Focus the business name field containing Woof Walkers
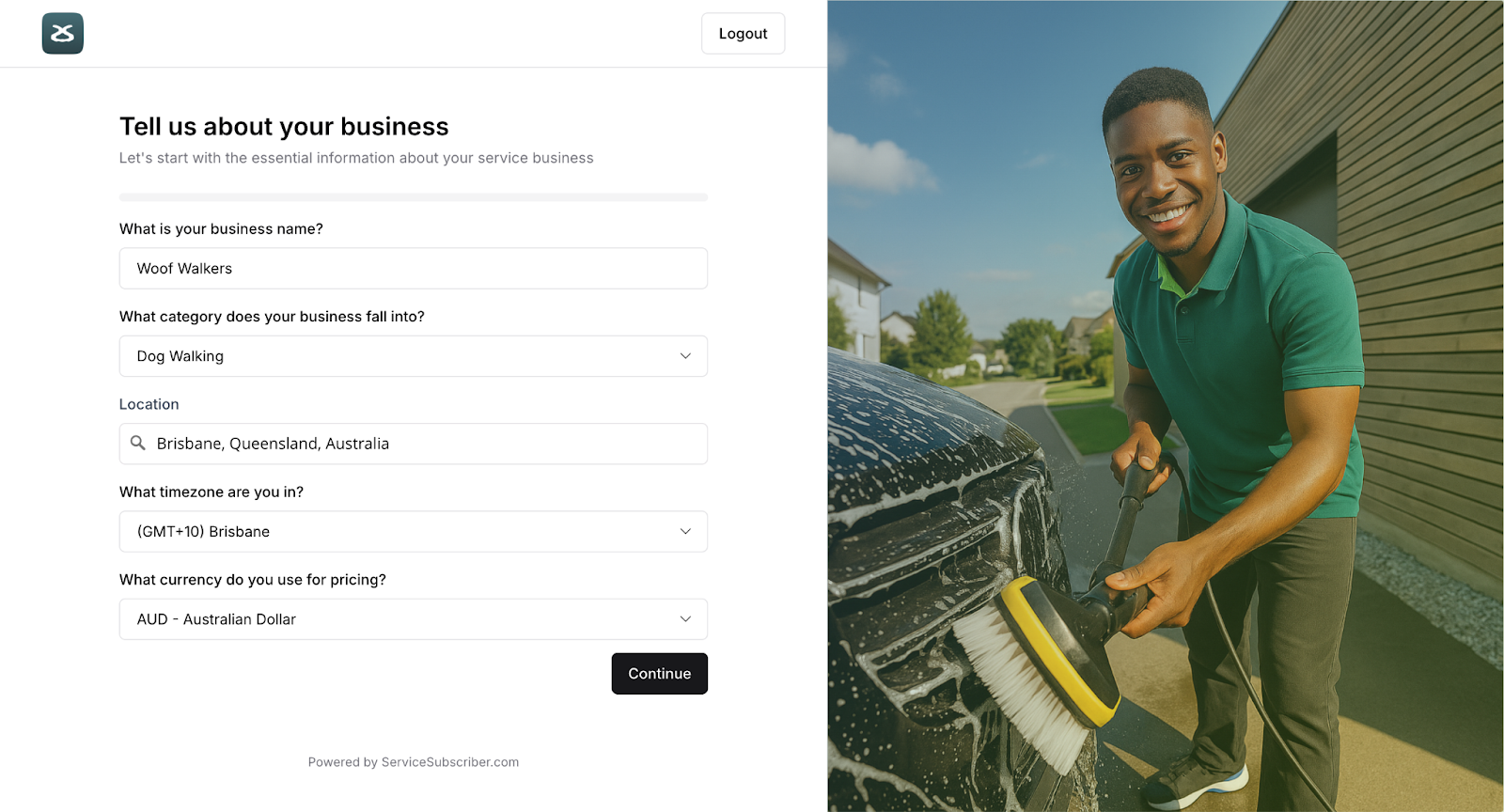 (414, 269)
